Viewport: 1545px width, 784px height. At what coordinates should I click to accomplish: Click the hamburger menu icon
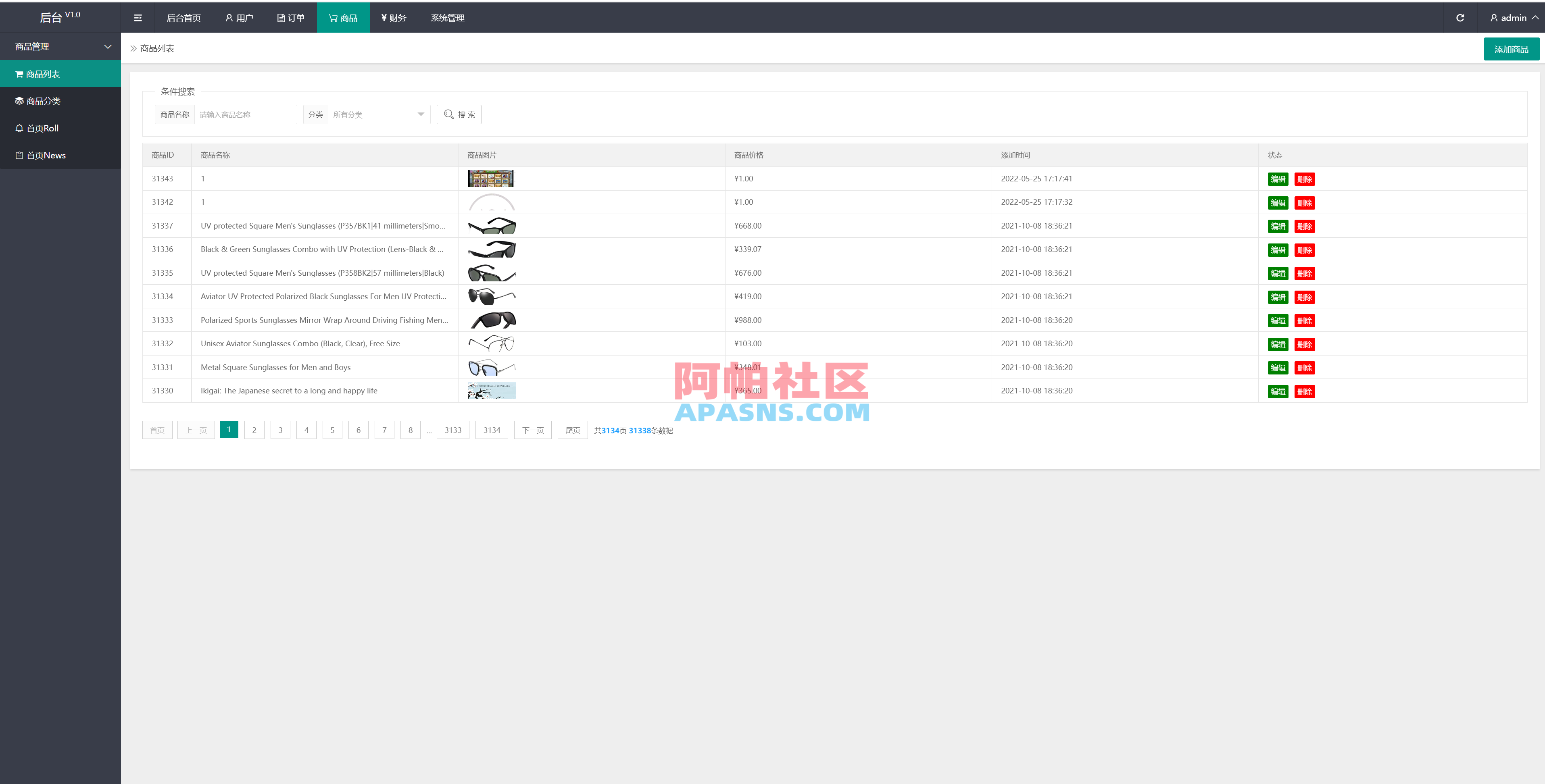[x=138, y=17]
